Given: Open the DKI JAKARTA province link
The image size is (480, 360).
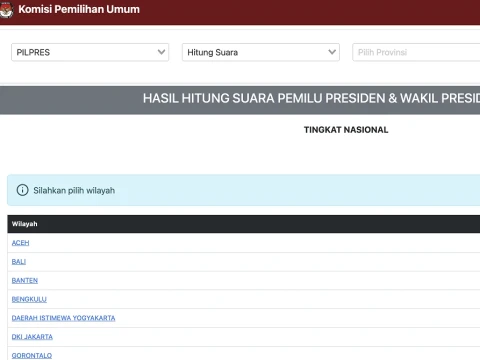Looking at the screenshot, I should point(32,337).
